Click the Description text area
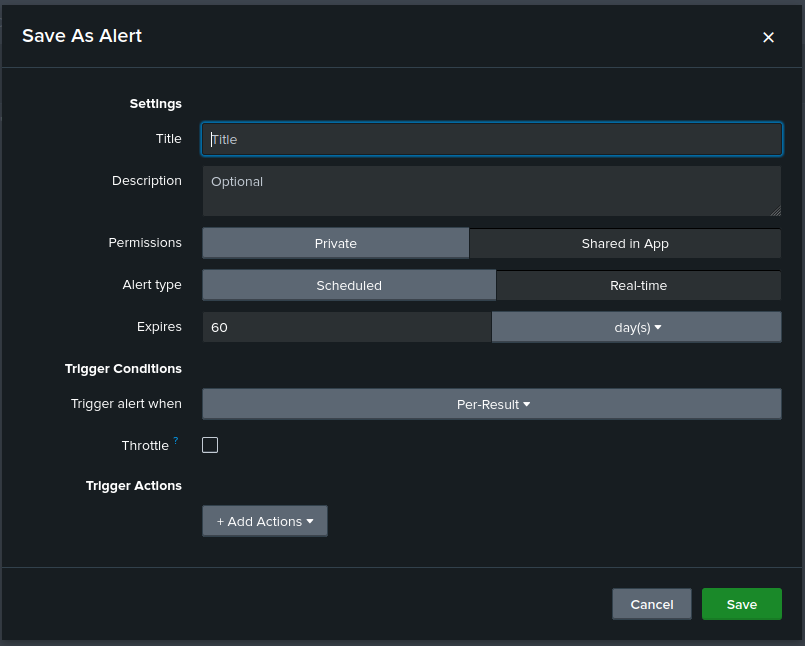The image size is (805, 646). (492, 191)
